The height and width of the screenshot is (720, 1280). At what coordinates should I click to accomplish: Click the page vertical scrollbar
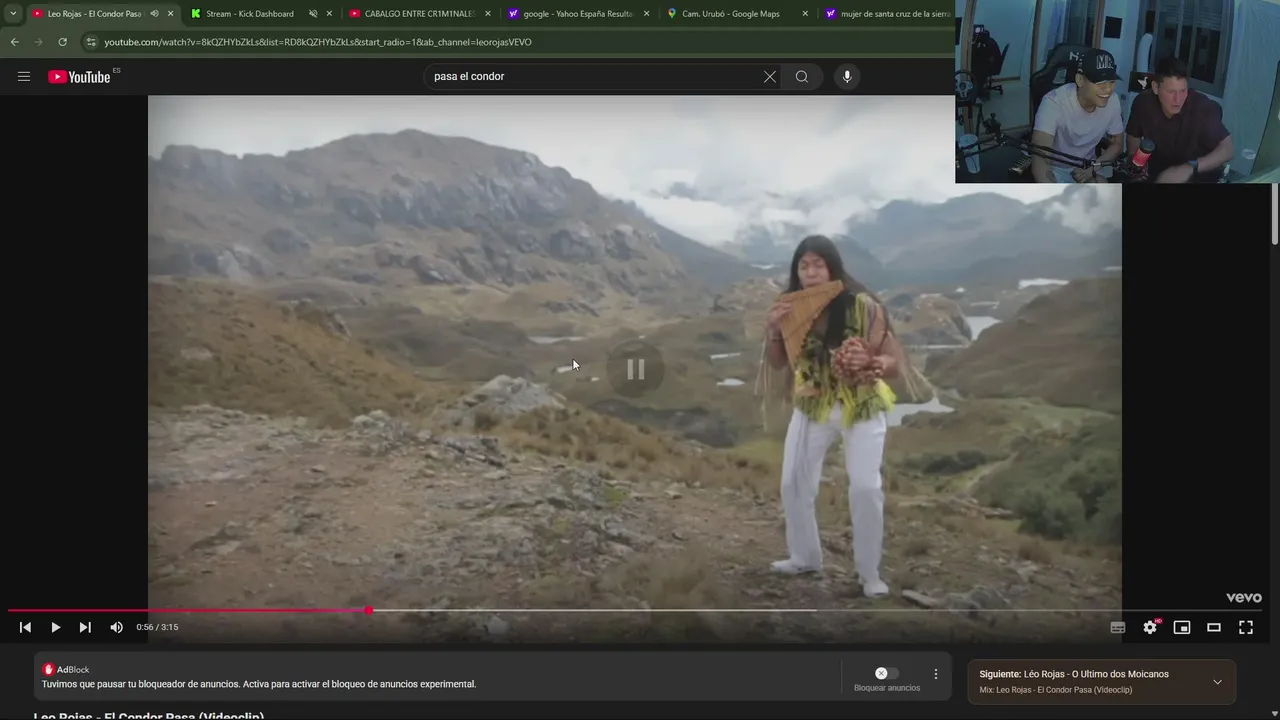pos(1275,213)
